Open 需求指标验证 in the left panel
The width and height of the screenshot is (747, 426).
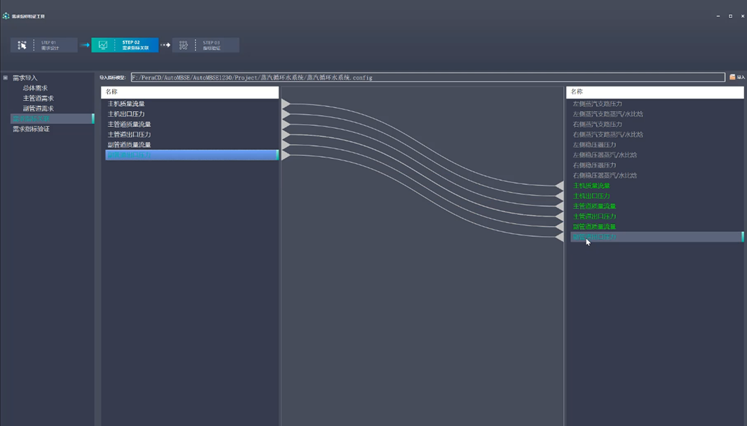tap(31, 129)
